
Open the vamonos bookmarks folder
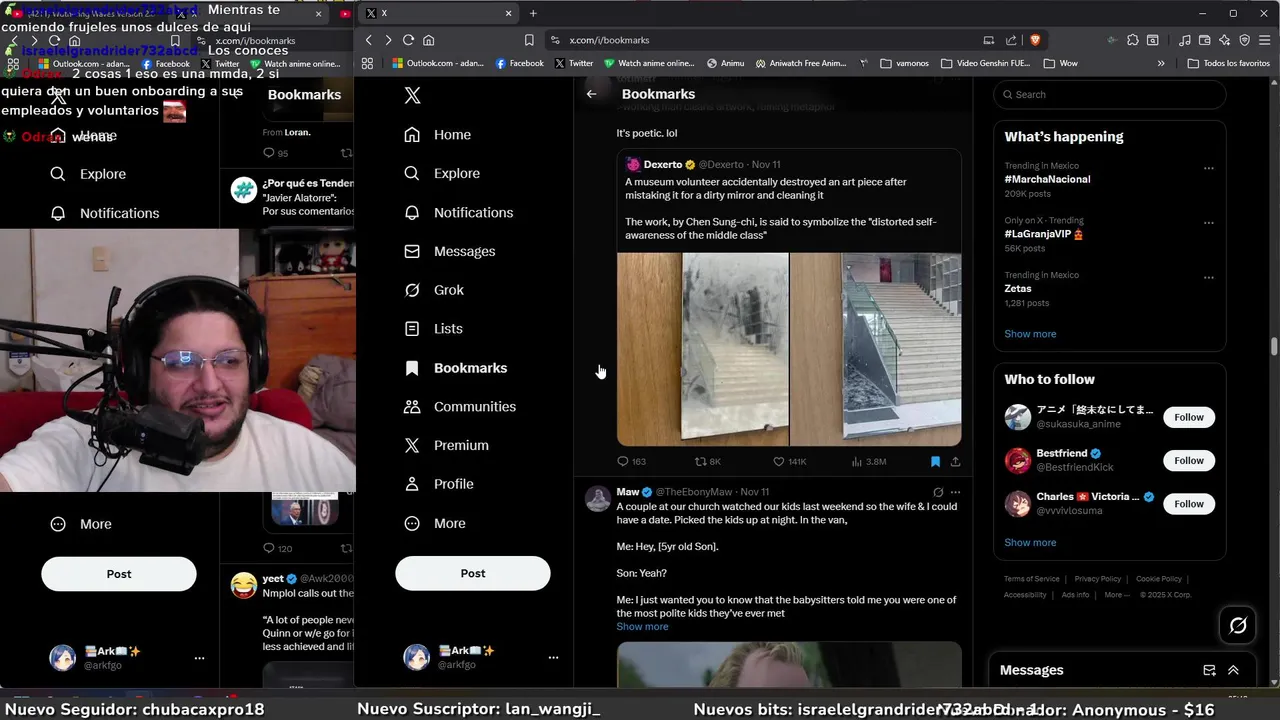[x=904, y=63]
